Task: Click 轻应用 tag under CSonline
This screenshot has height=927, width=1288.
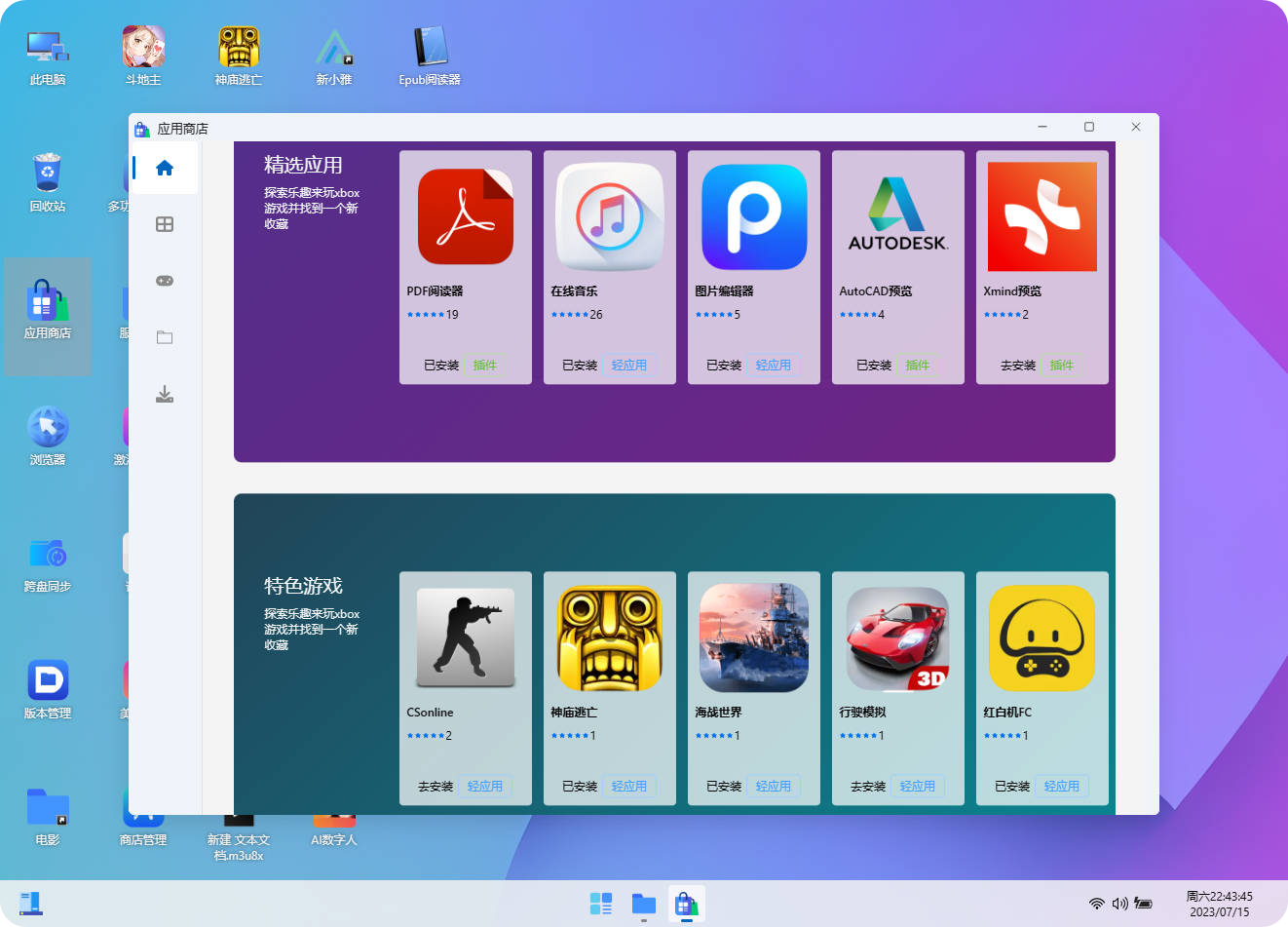Action: tap(485, 787)
